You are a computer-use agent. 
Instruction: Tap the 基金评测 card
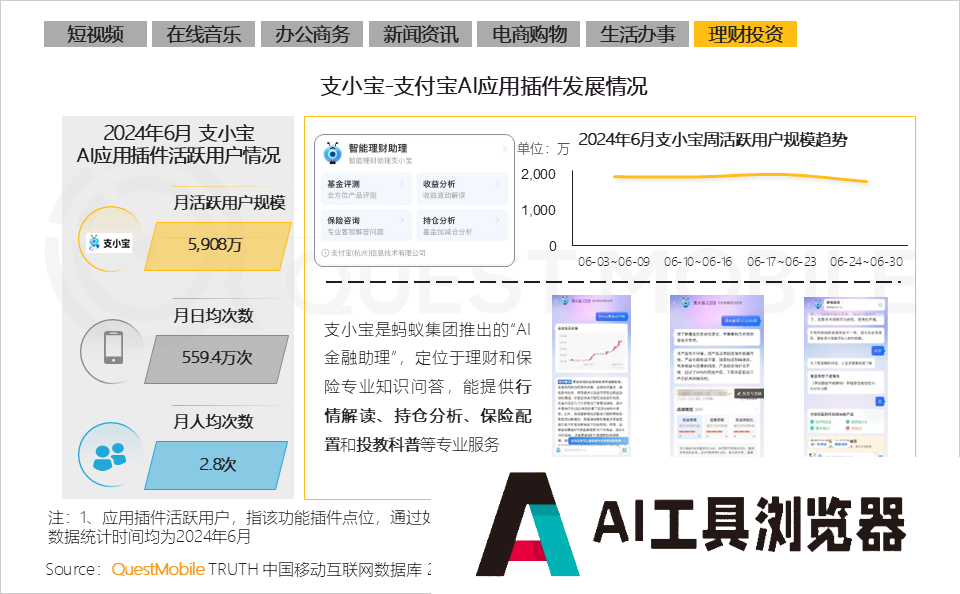[366, 189]
